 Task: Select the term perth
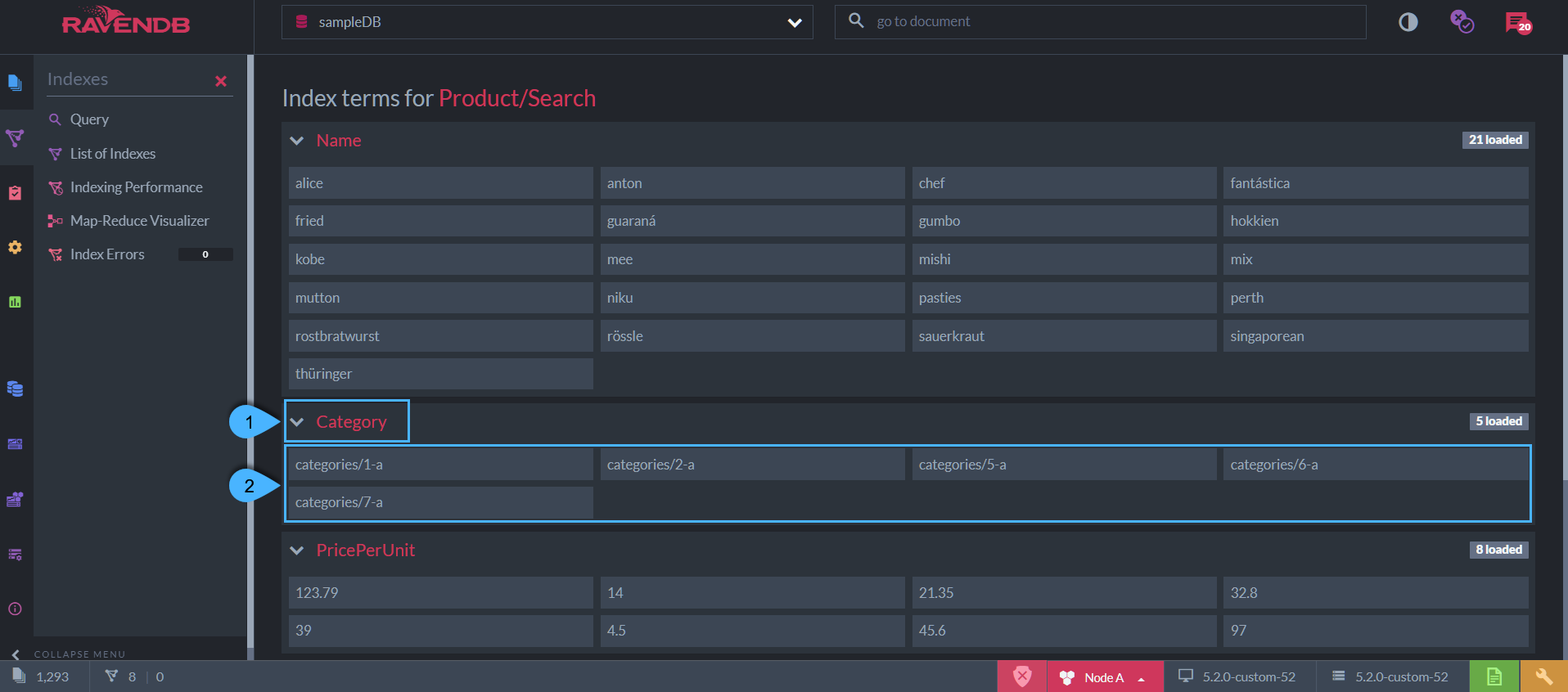1376,298
